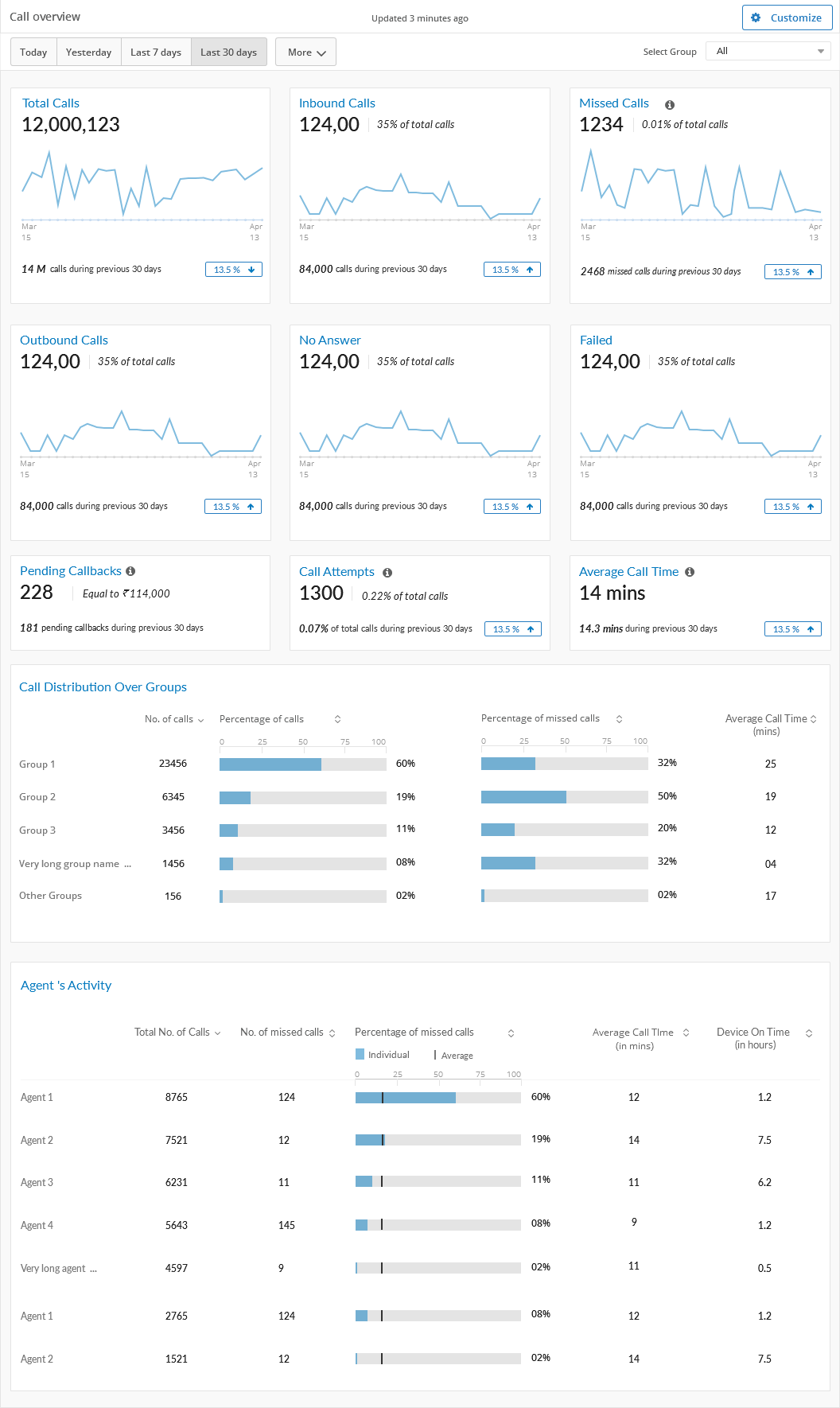The width and height of the screenshot is (840, 1408).
Task: Sort agents by No. of missed calls
Action: tap(332, 1033)
